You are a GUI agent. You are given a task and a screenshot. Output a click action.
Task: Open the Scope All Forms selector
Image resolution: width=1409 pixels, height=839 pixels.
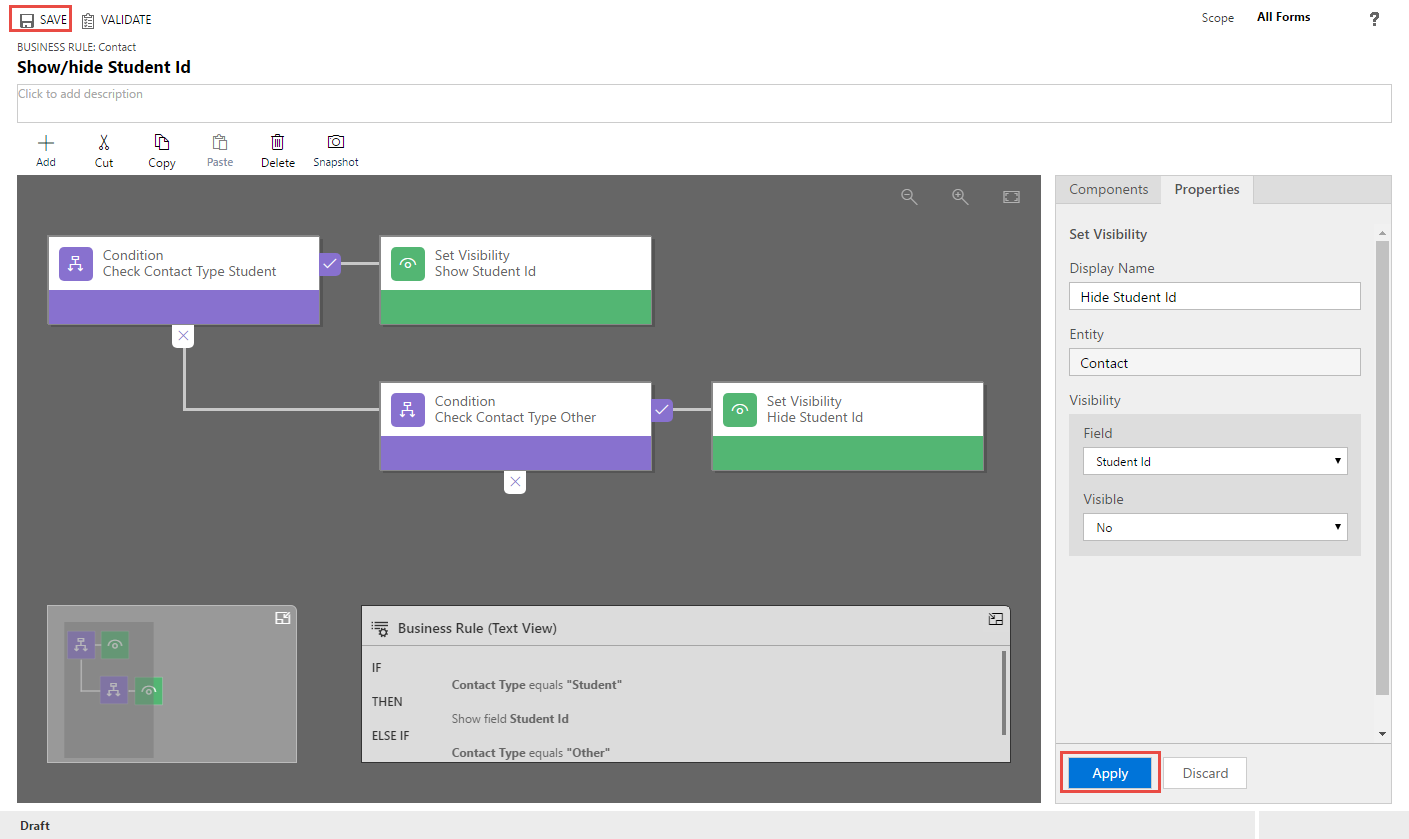pos(1283,17)
